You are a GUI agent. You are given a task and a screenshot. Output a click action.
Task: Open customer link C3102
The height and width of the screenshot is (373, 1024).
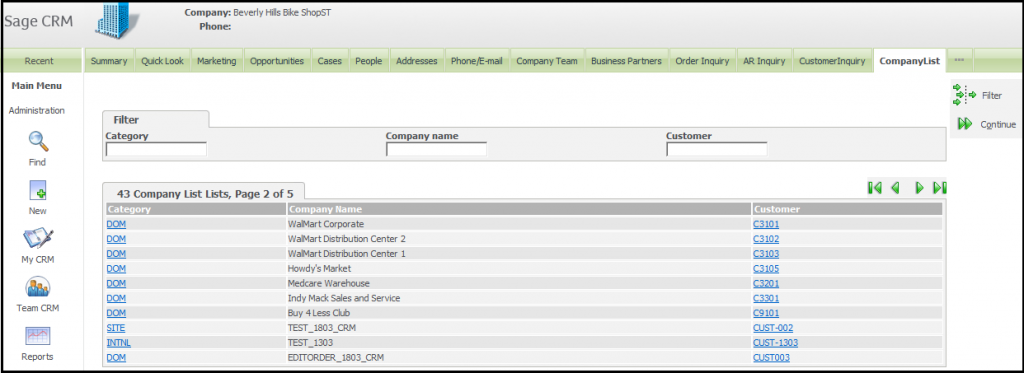point(766,238)
